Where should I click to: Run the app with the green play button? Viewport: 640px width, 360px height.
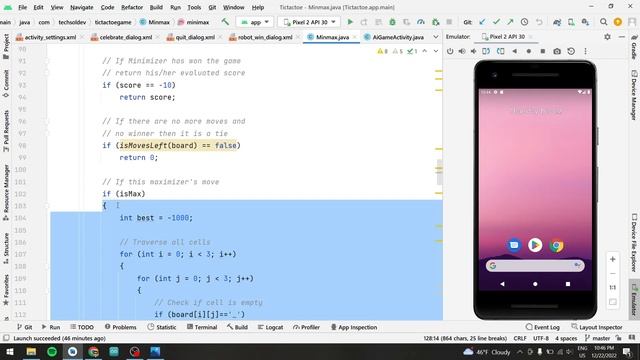pyautogui.click(x=350, y=22)
